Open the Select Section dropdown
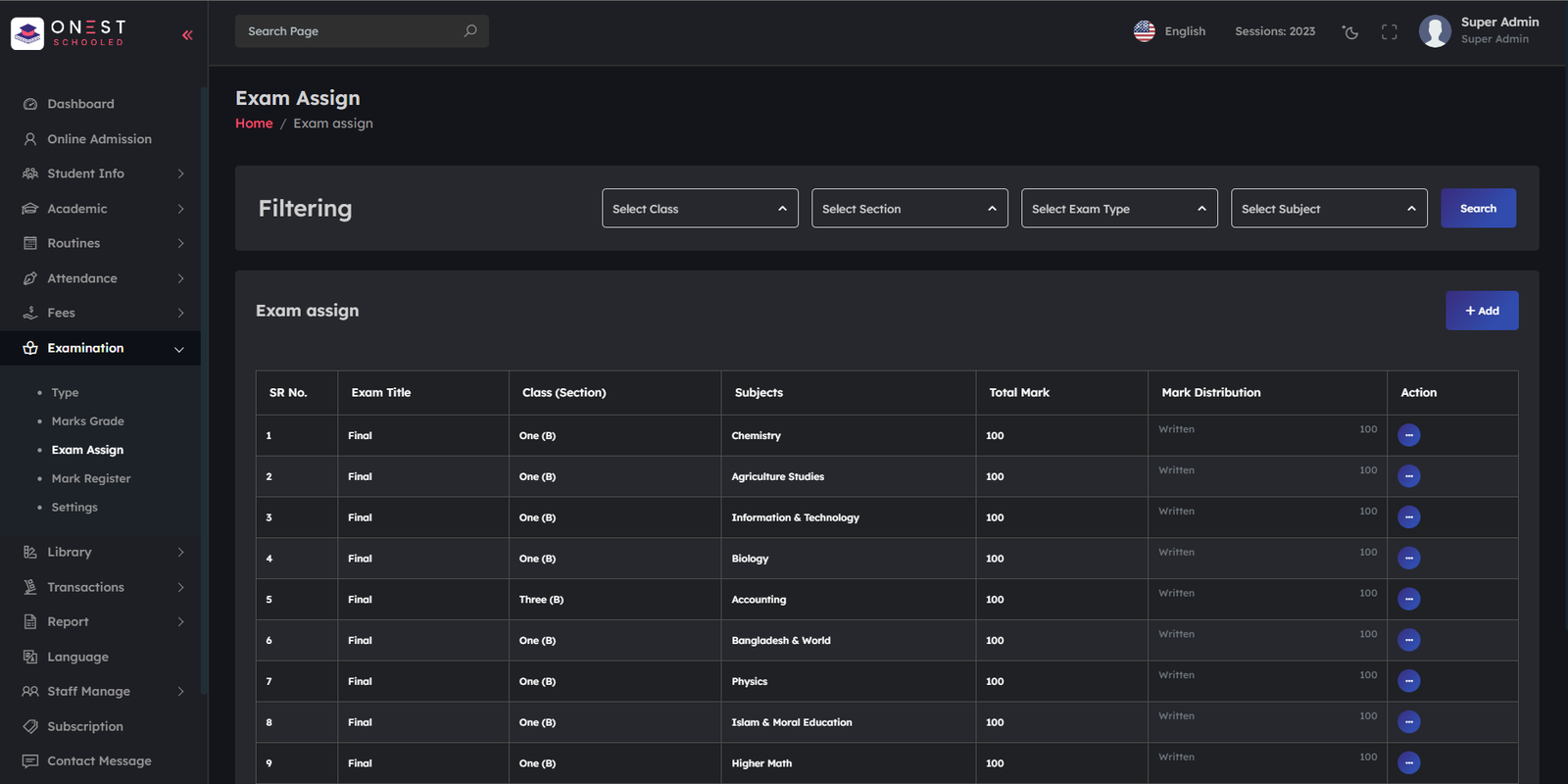 pos(909,209)
